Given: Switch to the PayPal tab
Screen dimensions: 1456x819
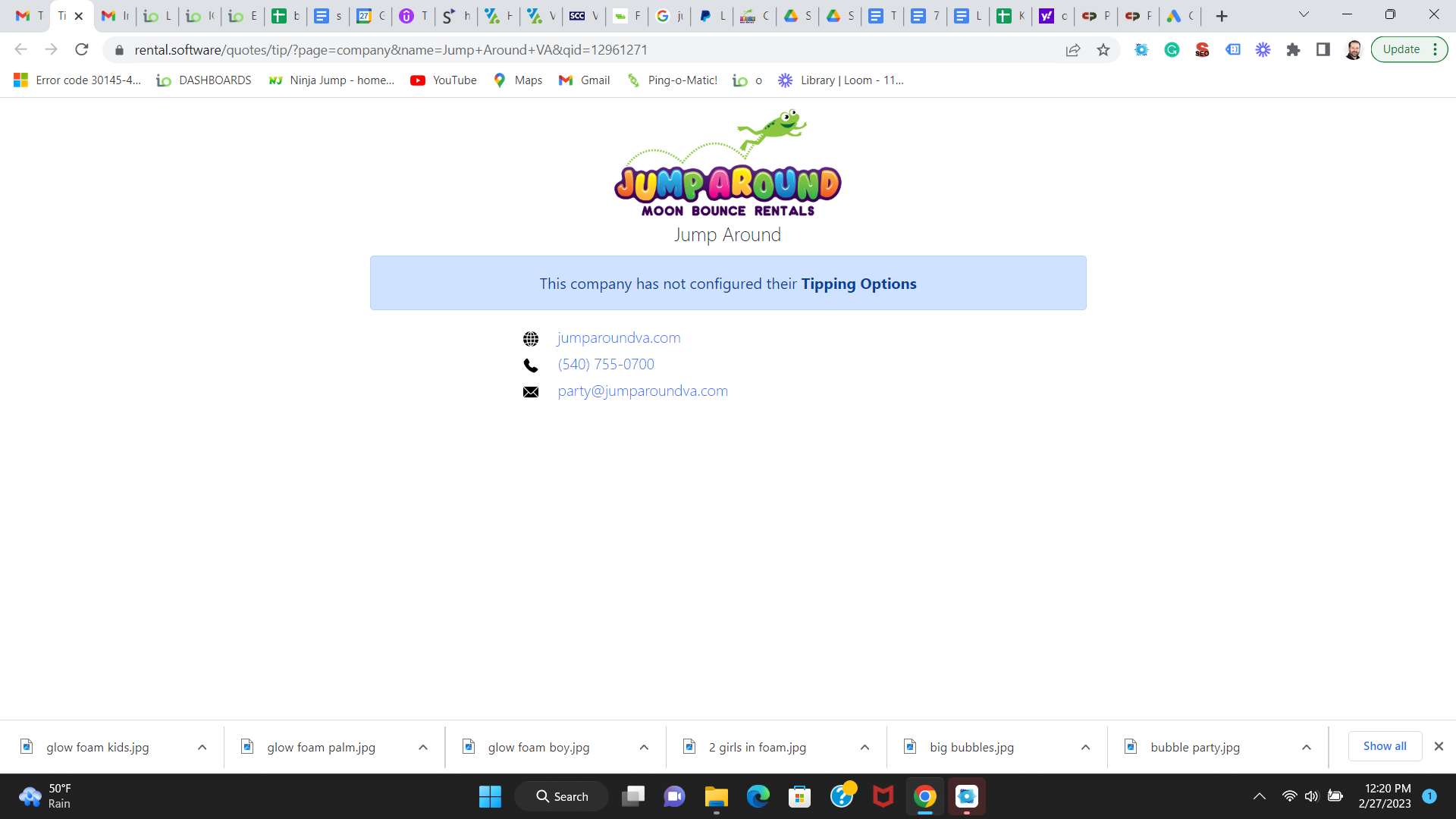Looking at the screenshot, I should click(712, 16).
